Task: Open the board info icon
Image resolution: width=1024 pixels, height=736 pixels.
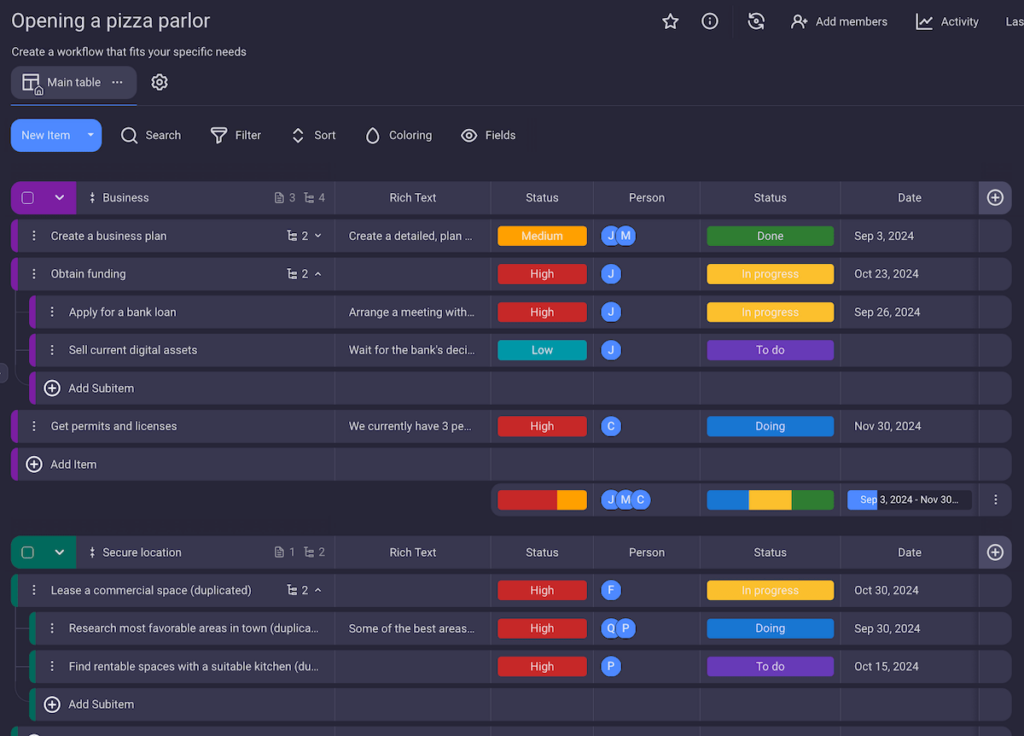Action: pos(710,21)
